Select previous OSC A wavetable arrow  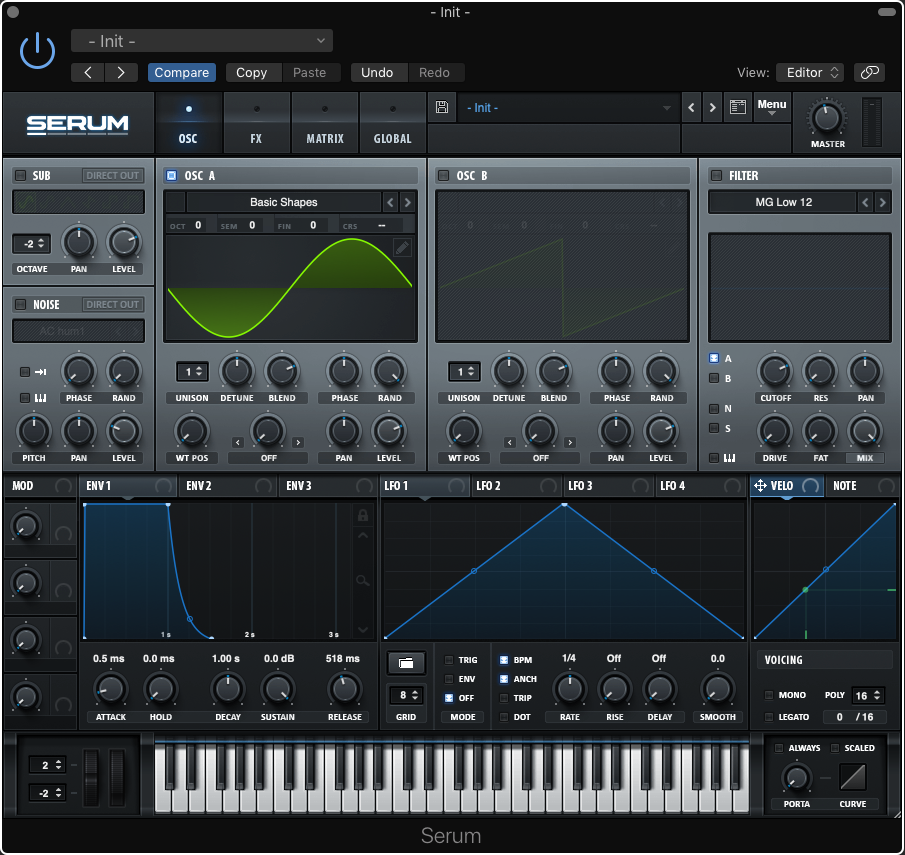pos(390,202)
